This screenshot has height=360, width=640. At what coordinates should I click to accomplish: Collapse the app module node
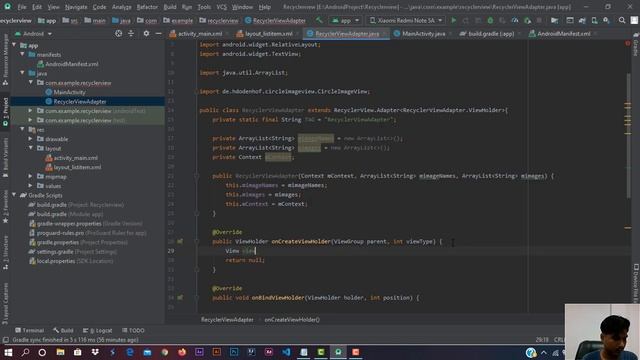(x=14, y=45)
